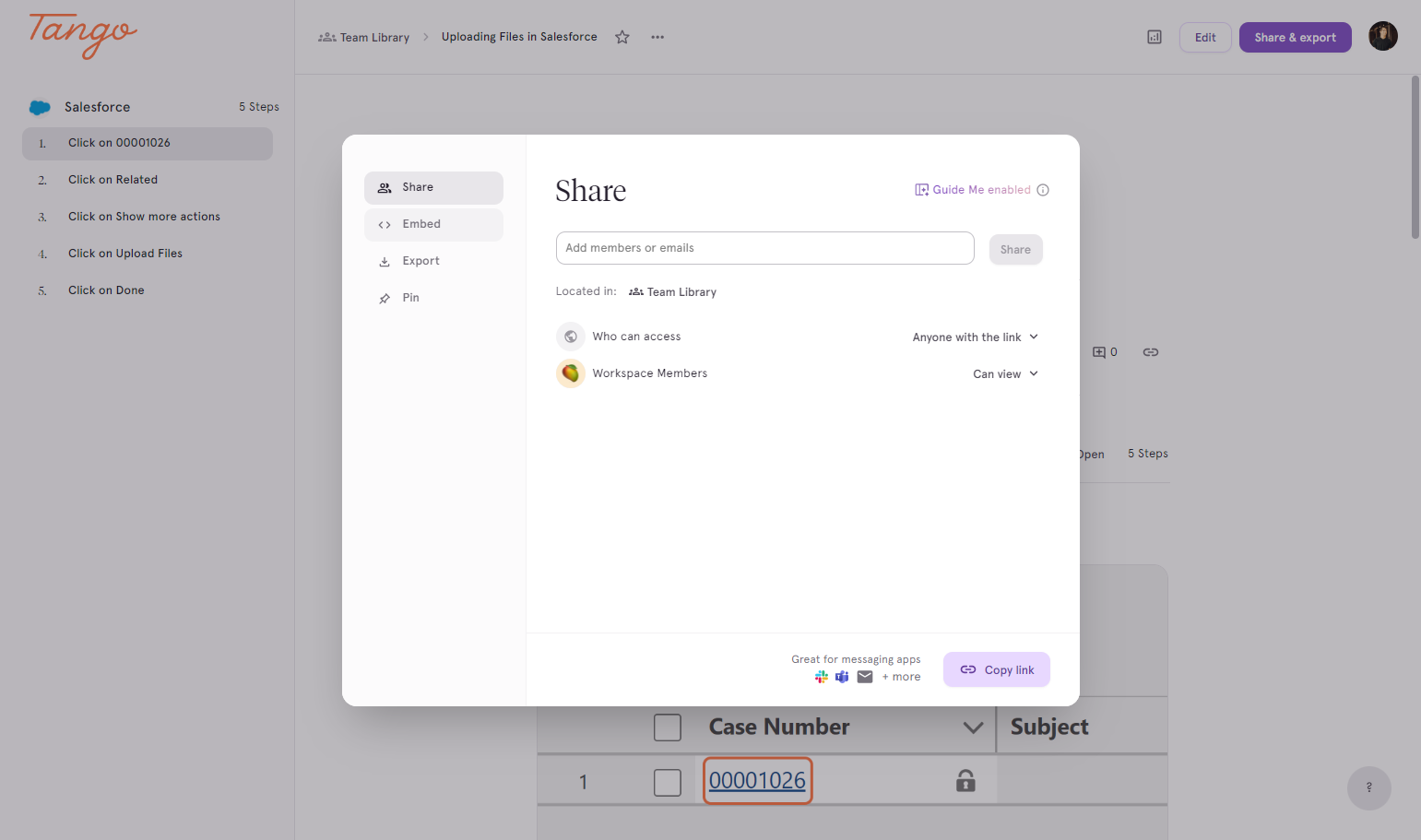Screen dimensions: 1421x840
Task: Click the + more messaging apps link
Action: (901, 677)
